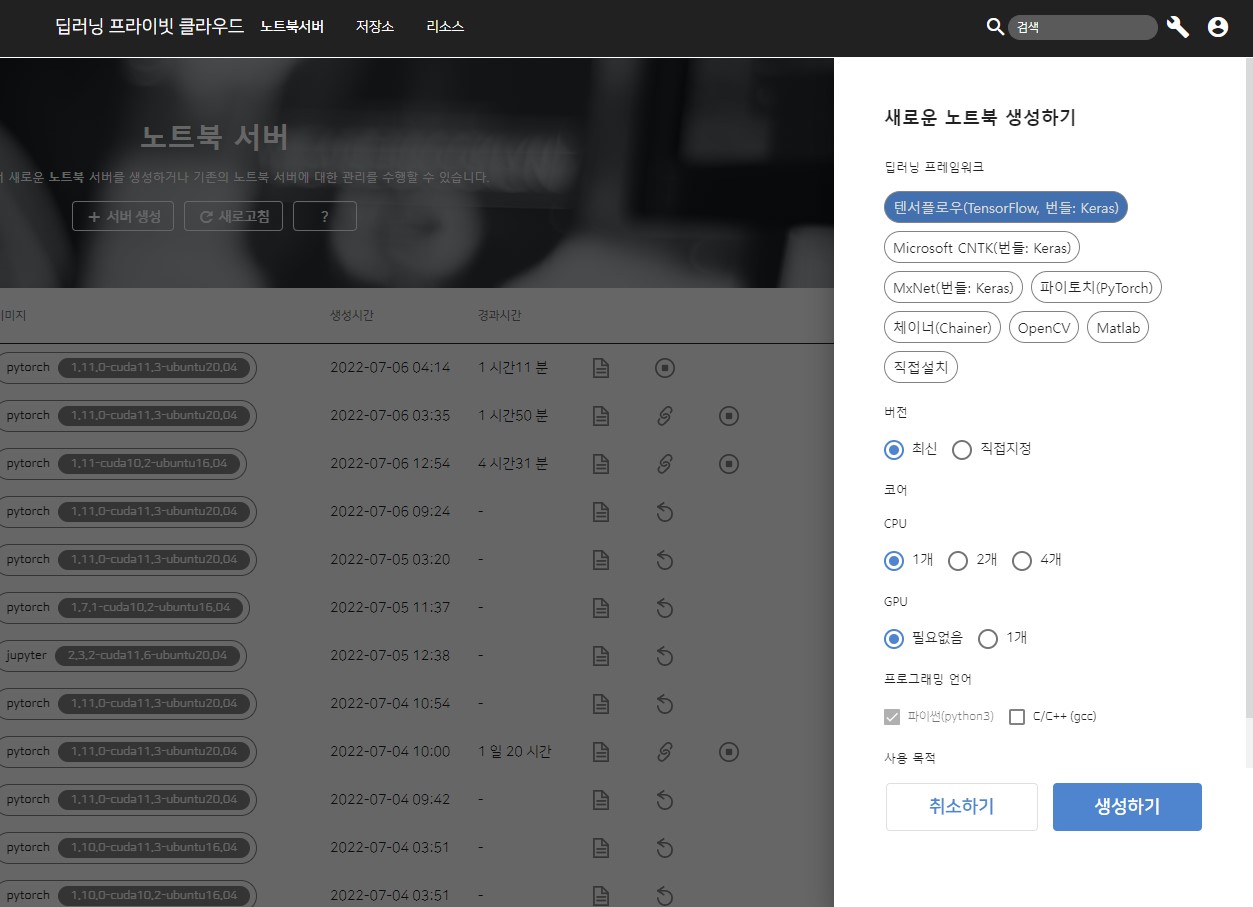Click the 새로고침 refresh button
The height and width of the screenshot is (907, 1253).
[234, 216]
